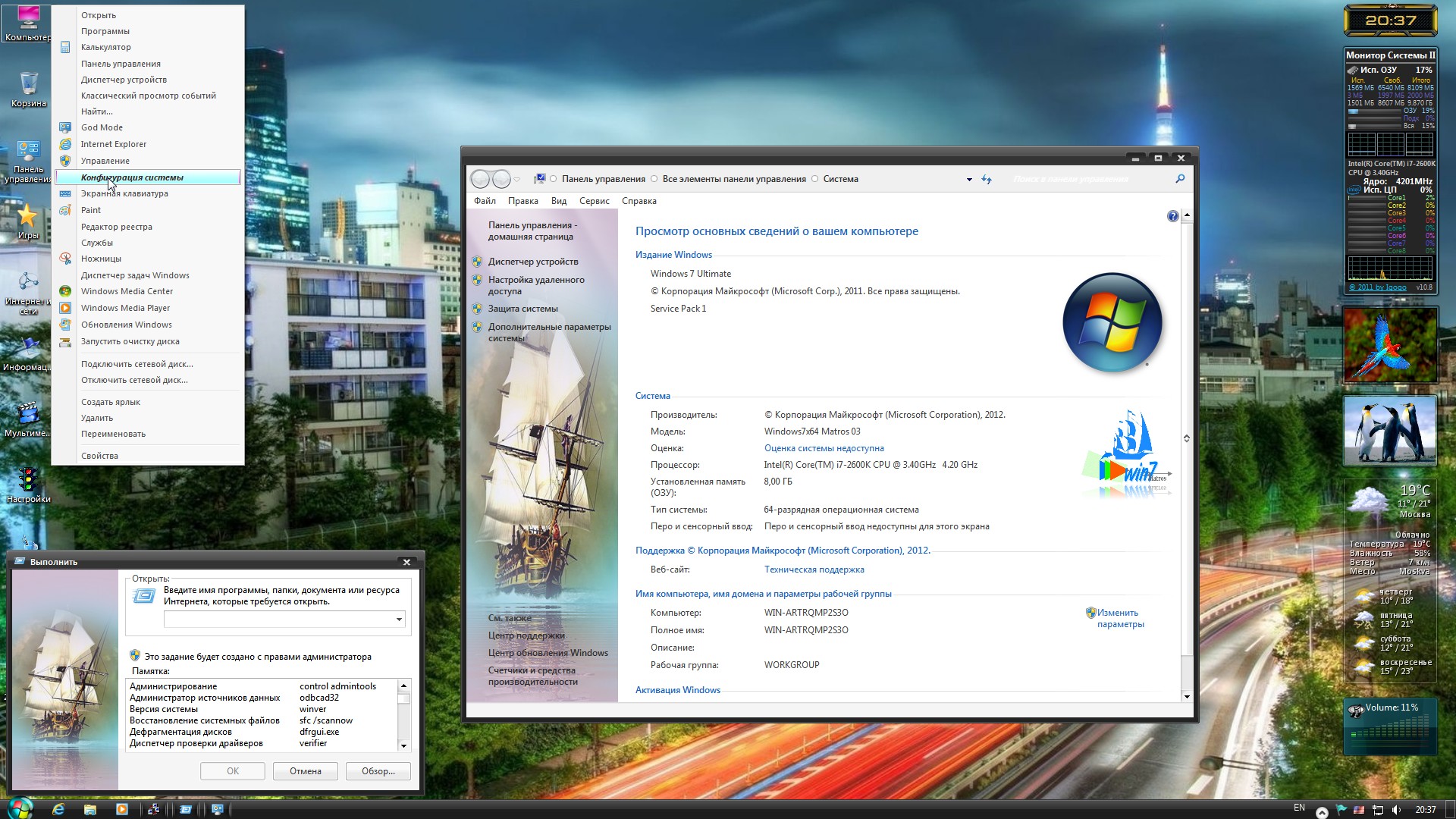Open the Файл menu in System window
This screenshot has height=819, width=1456.
485,201
